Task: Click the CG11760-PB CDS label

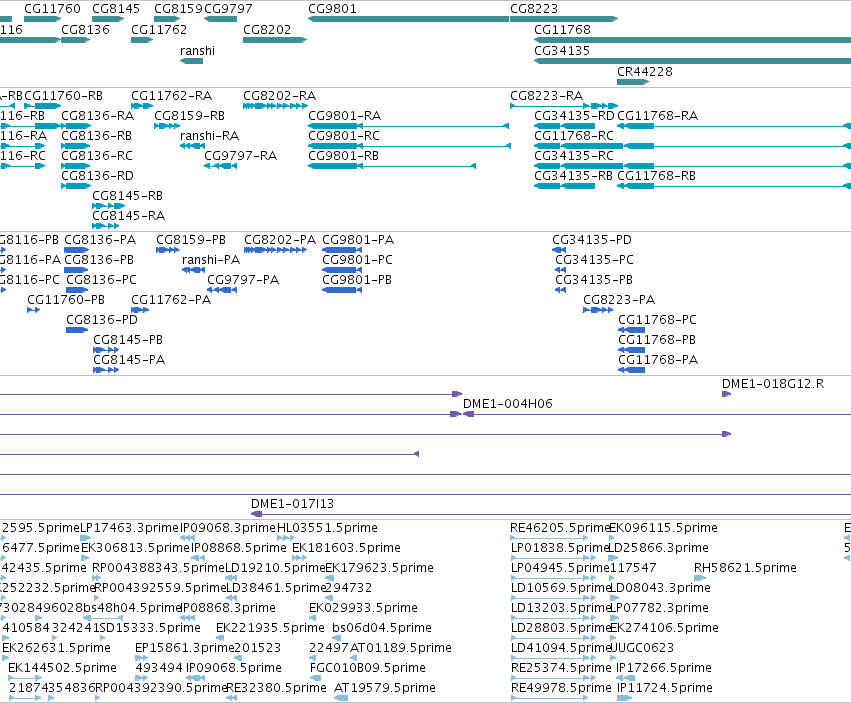Action: [x=66, y=300]
